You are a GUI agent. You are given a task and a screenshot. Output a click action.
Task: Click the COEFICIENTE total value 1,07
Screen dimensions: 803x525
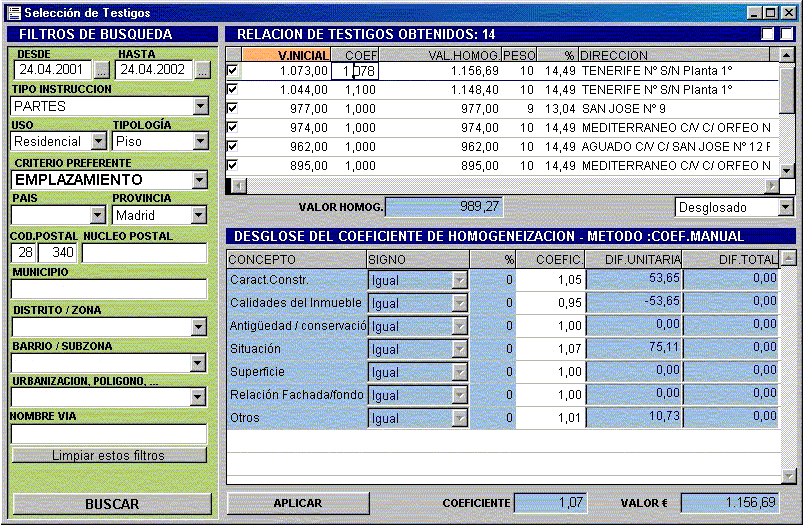click(551, 503)
